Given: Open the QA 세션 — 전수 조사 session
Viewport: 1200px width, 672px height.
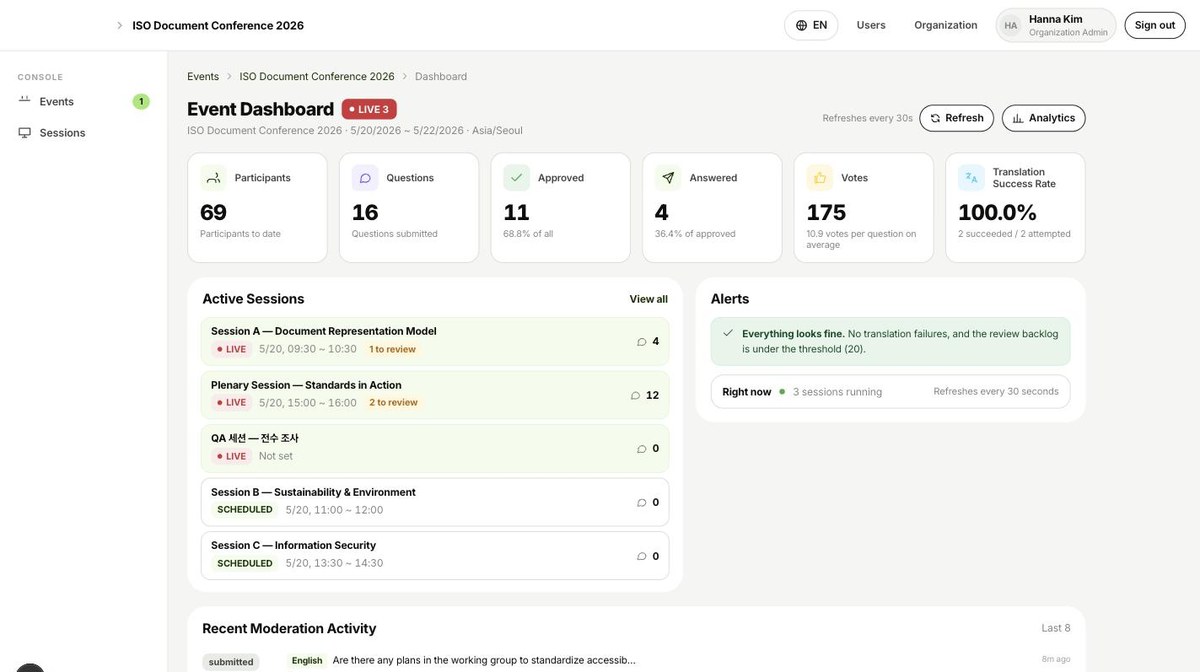Looking at the screenshot, I should pos(435,448).
